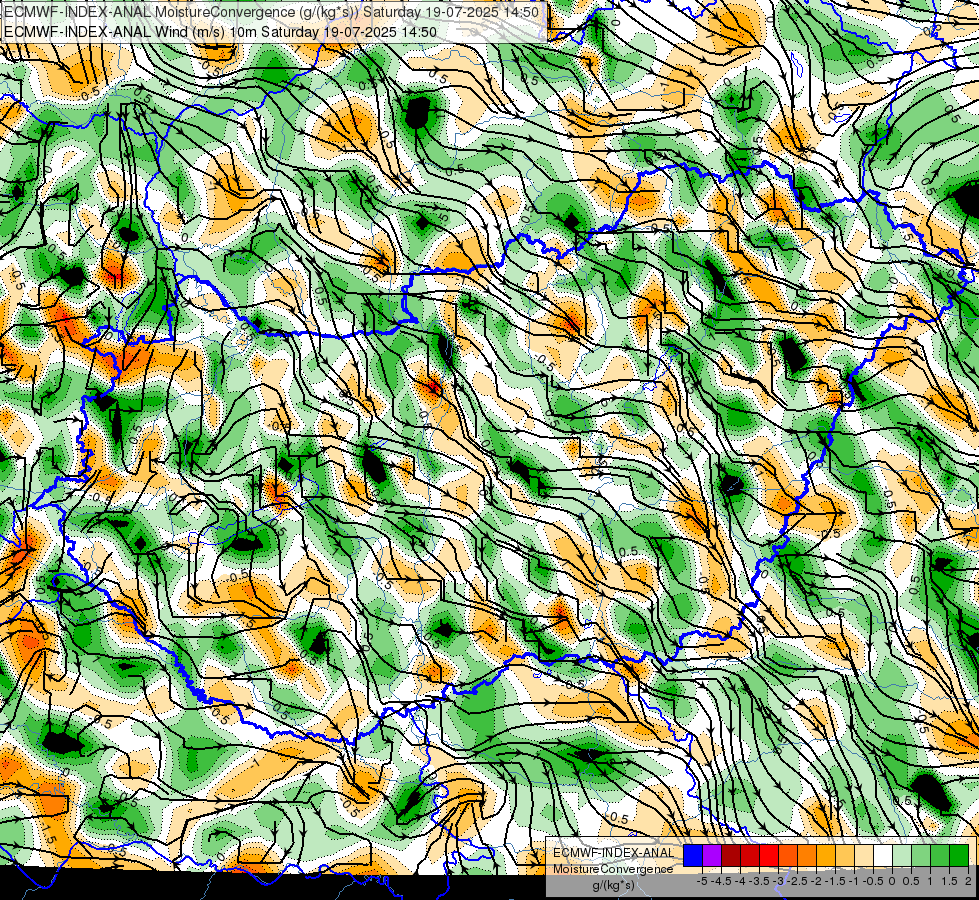Click the MoistureConvergence title line at top
Screen dimensions: 979x900
(x=272, y=12)
